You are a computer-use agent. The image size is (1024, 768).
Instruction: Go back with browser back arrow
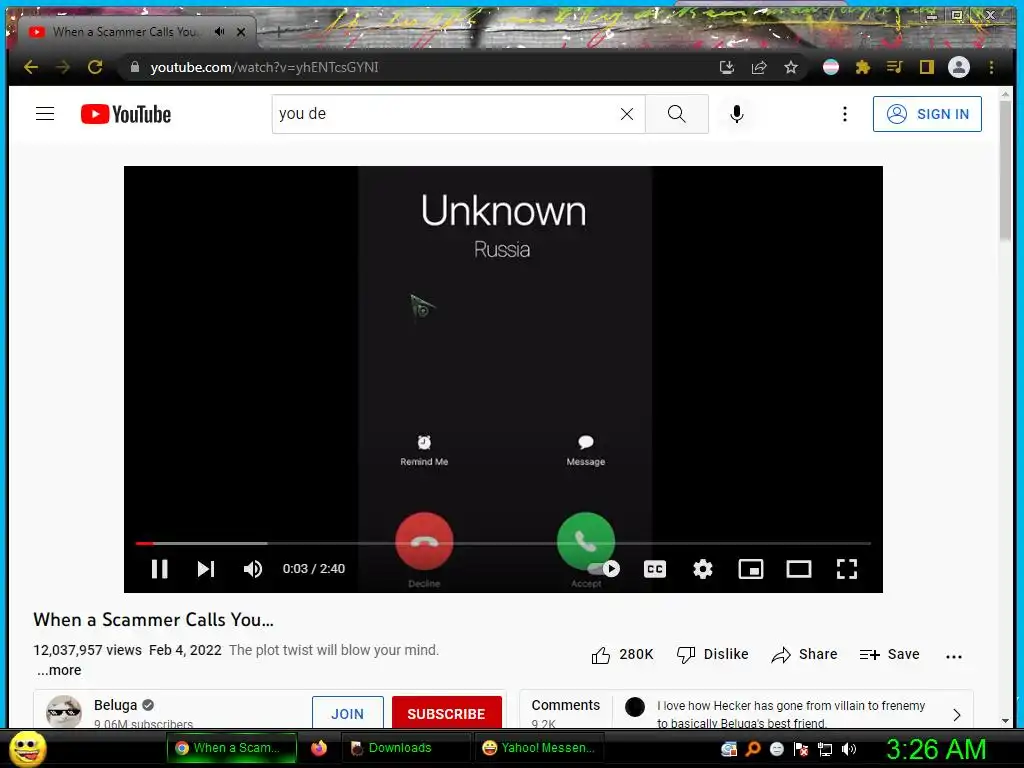click(31, 67)
